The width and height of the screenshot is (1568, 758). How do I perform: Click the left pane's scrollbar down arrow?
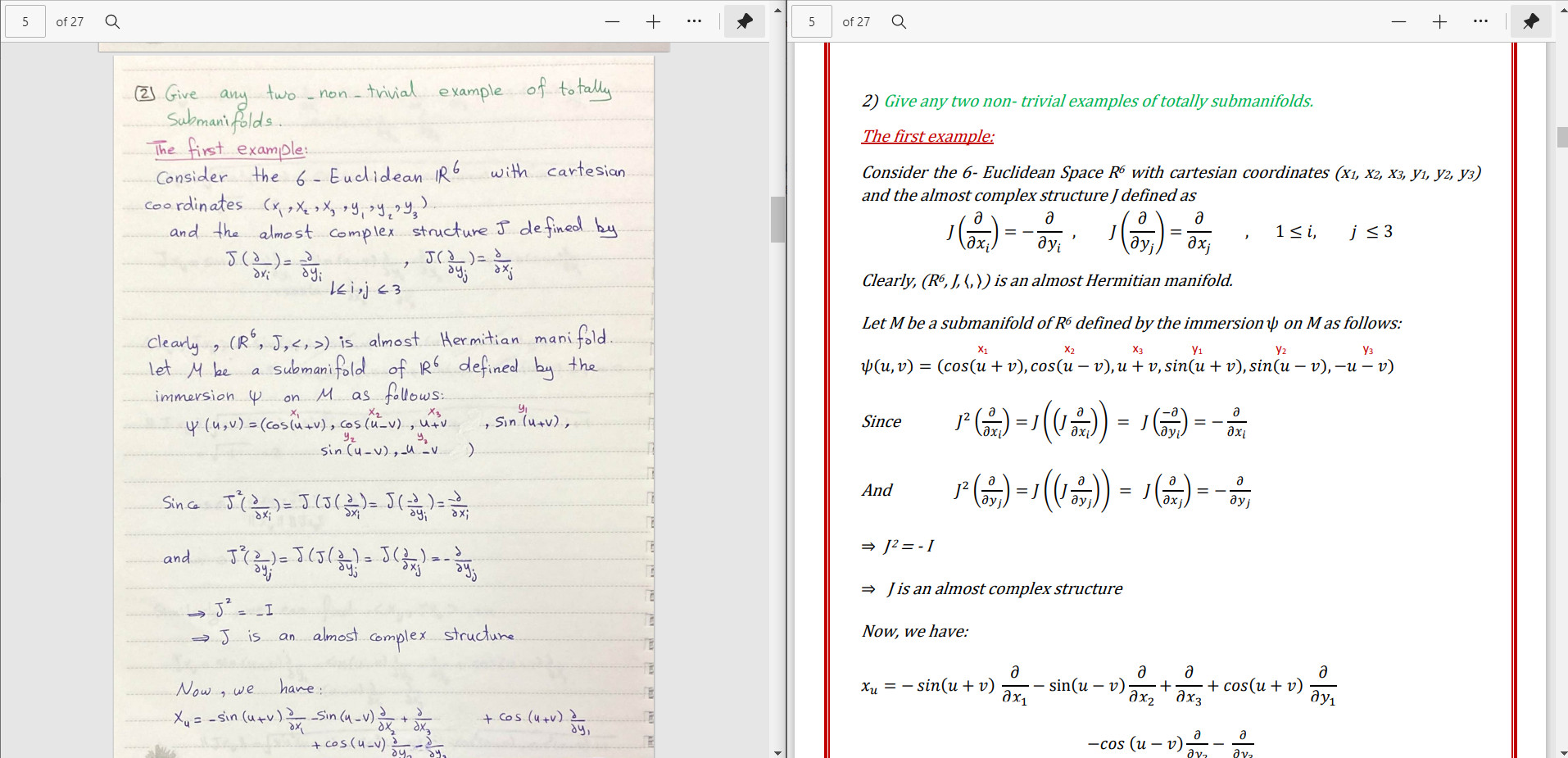pos(777,751)
